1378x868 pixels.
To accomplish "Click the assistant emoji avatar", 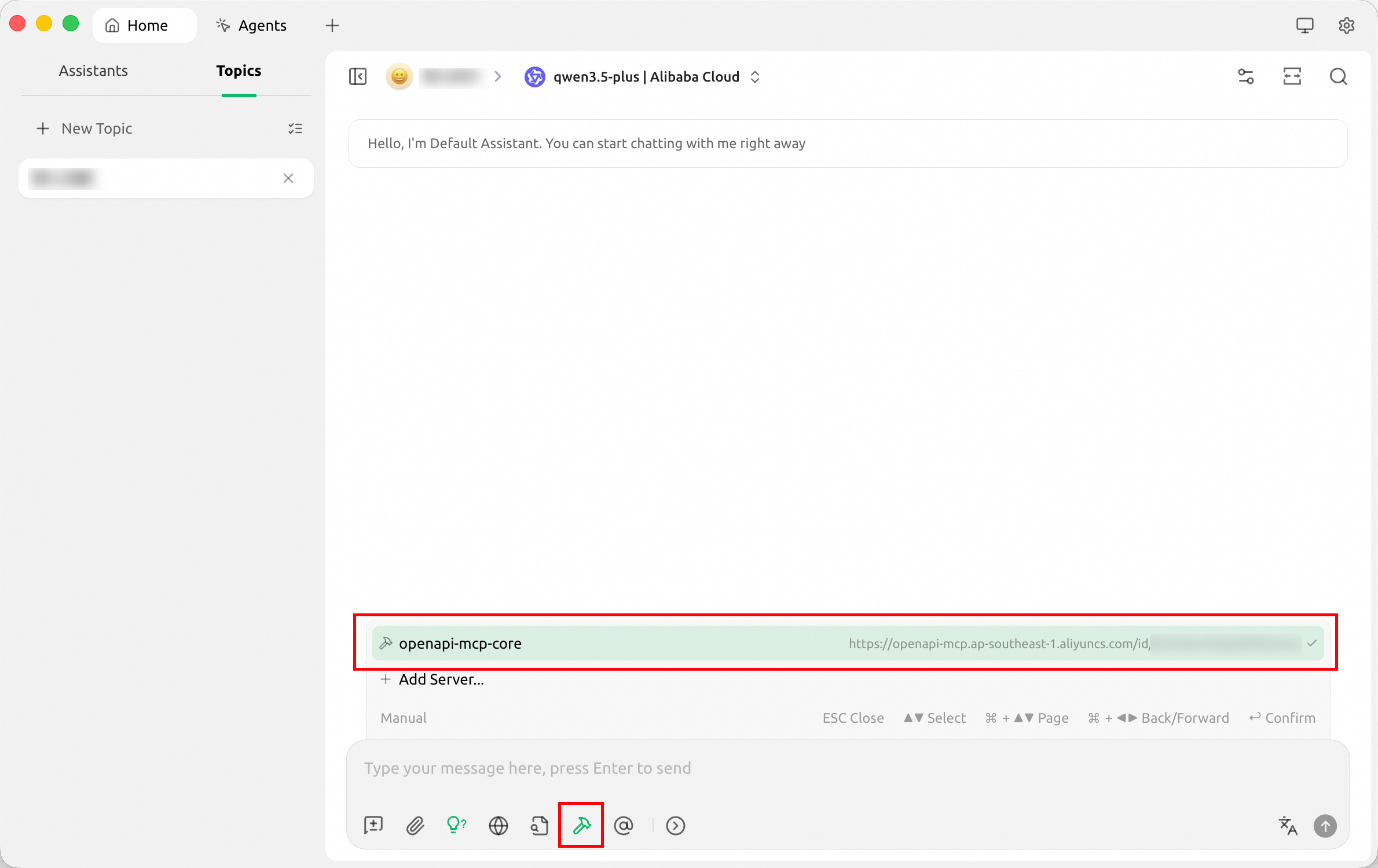I will pyautogui.click(x=400, y=76).
